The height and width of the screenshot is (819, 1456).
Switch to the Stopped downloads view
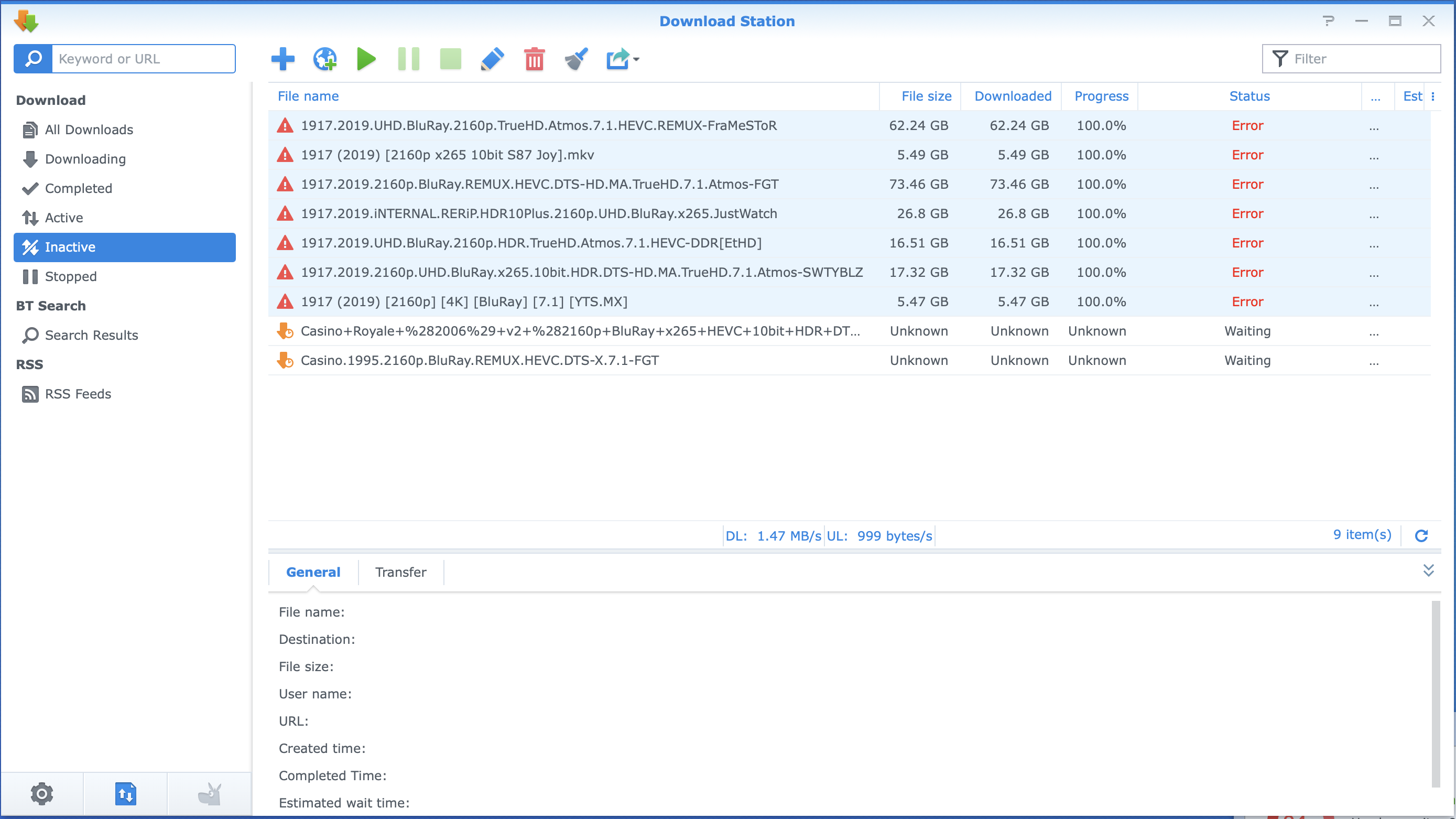tap(70, 276)
